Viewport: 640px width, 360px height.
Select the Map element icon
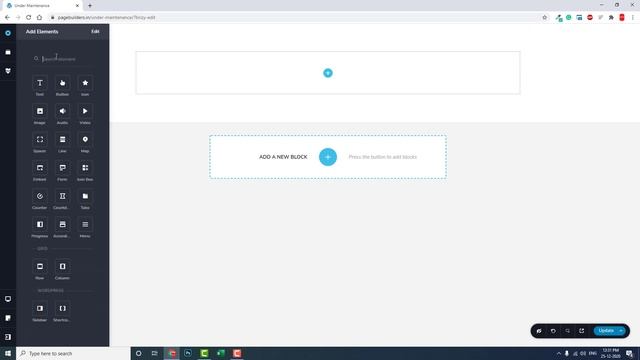pos(85,140)
